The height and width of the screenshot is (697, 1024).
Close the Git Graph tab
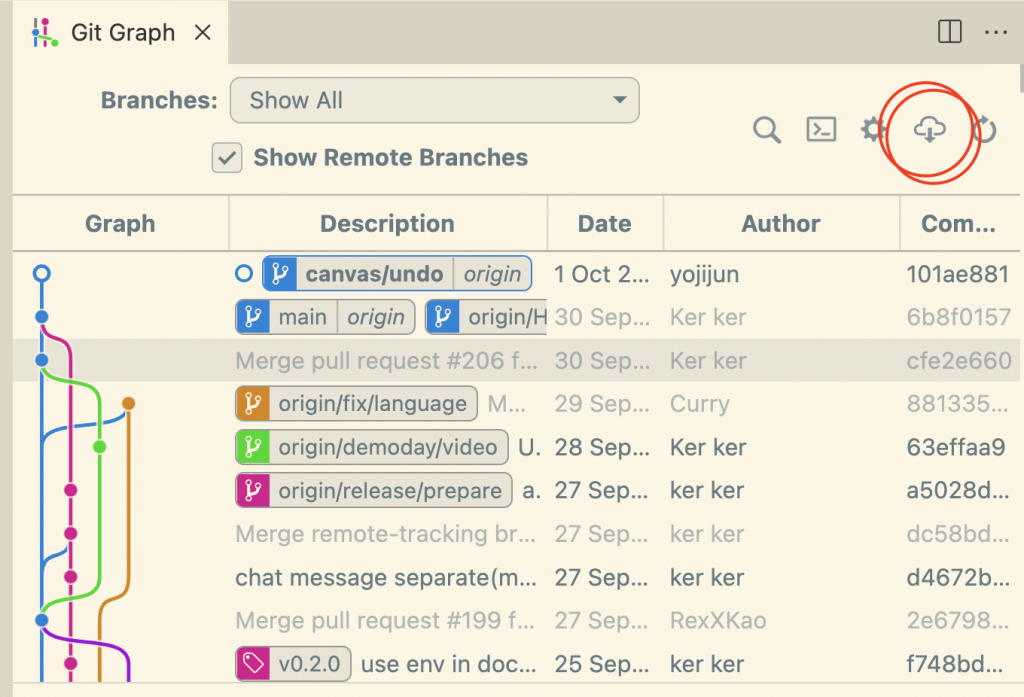(202, 32)
